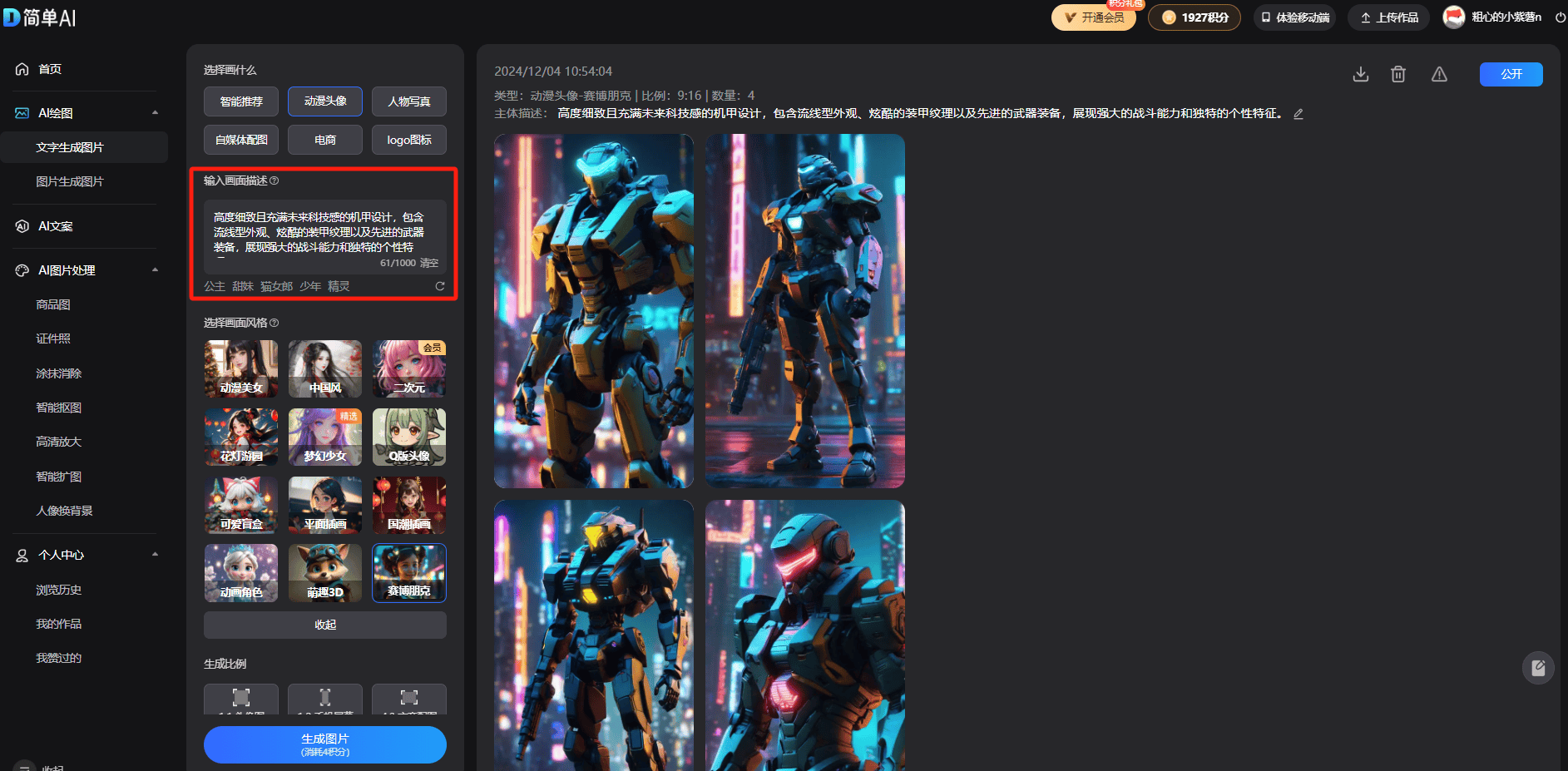Open the user profile avatar
Screen dimensions: 1568x771
pos(1453,17)
